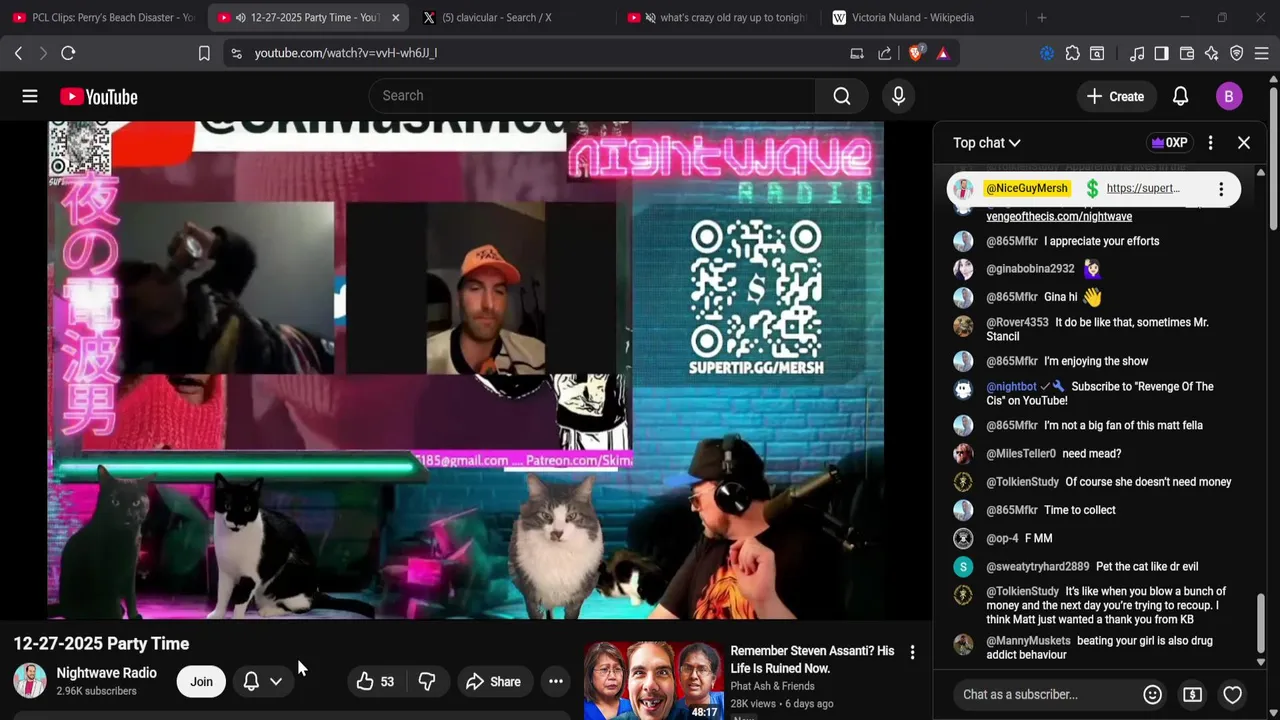Click the install app icon in address bar

point(857,53)
